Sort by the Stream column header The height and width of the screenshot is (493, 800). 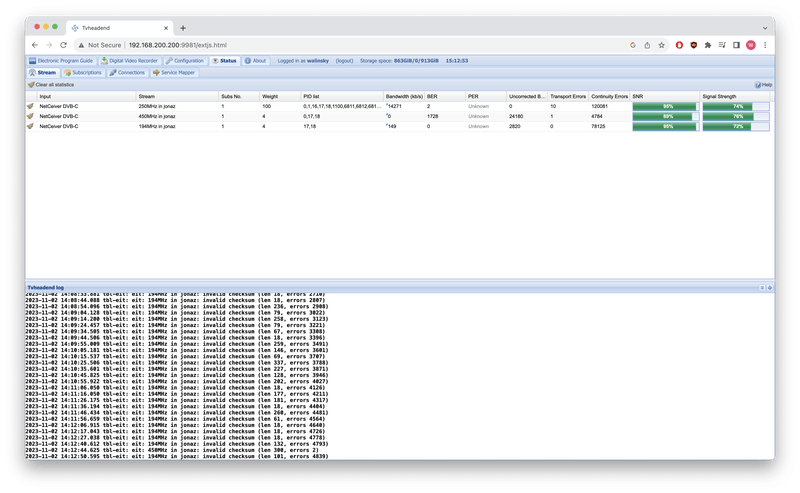[x=177, y=96]
